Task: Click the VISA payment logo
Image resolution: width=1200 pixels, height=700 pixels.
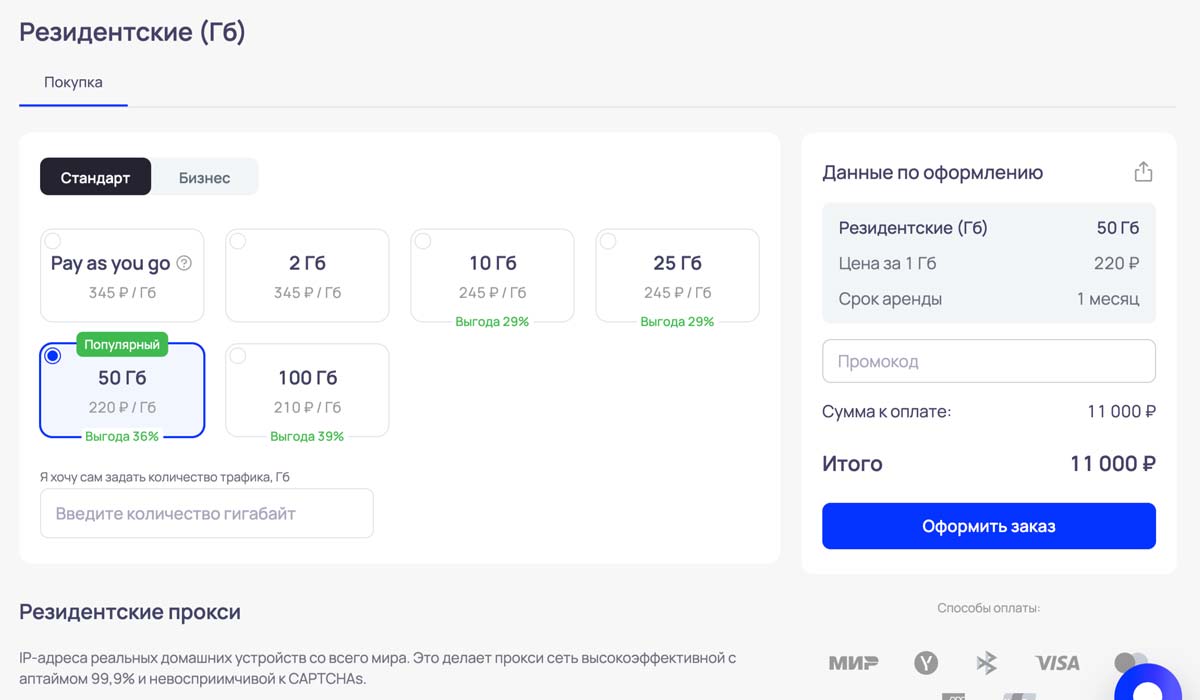Action: pos(1057,662)
